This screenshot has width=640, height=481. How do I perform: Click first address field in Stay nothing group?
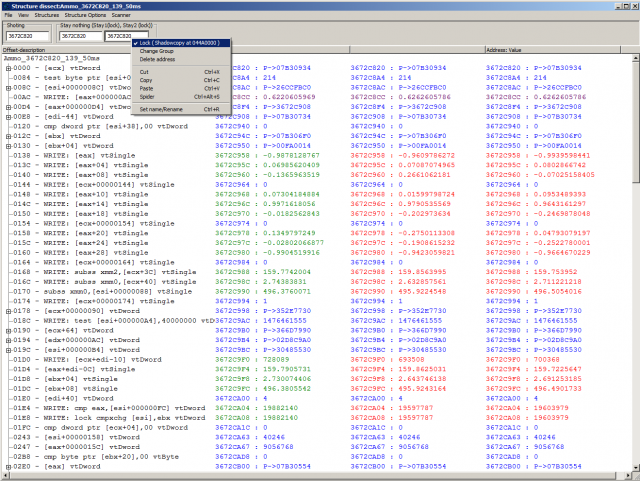(80, 35)
